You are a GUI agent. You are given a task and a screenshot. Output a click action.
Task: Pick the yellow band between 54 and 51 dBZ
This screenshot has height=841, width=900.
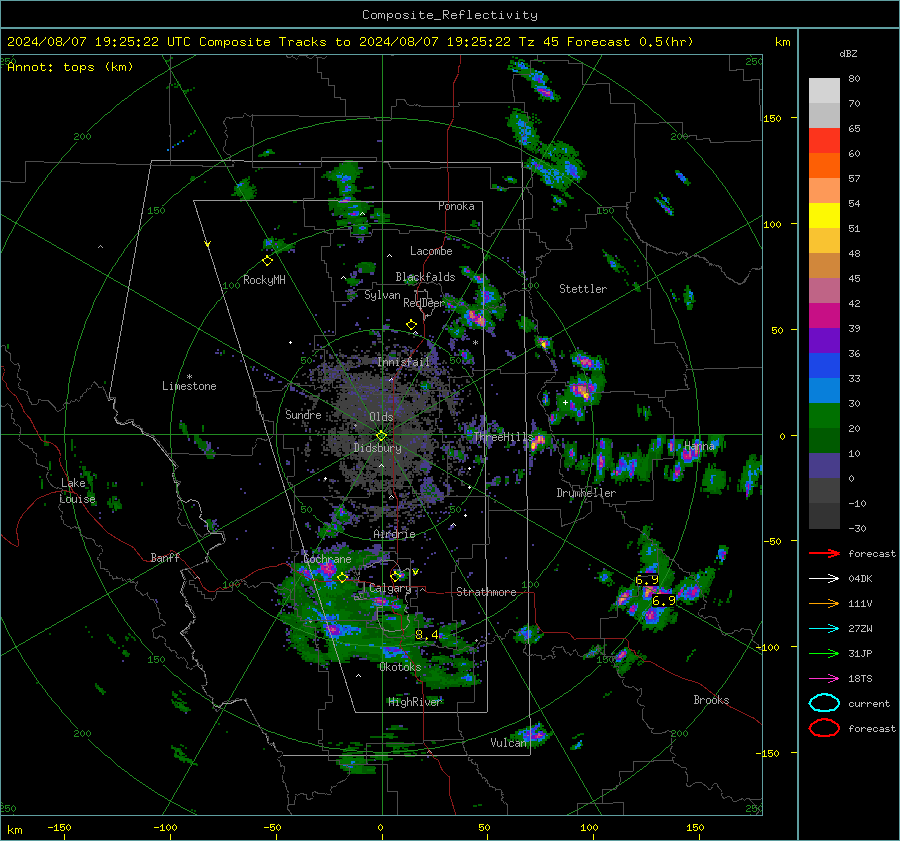[824, 216]
